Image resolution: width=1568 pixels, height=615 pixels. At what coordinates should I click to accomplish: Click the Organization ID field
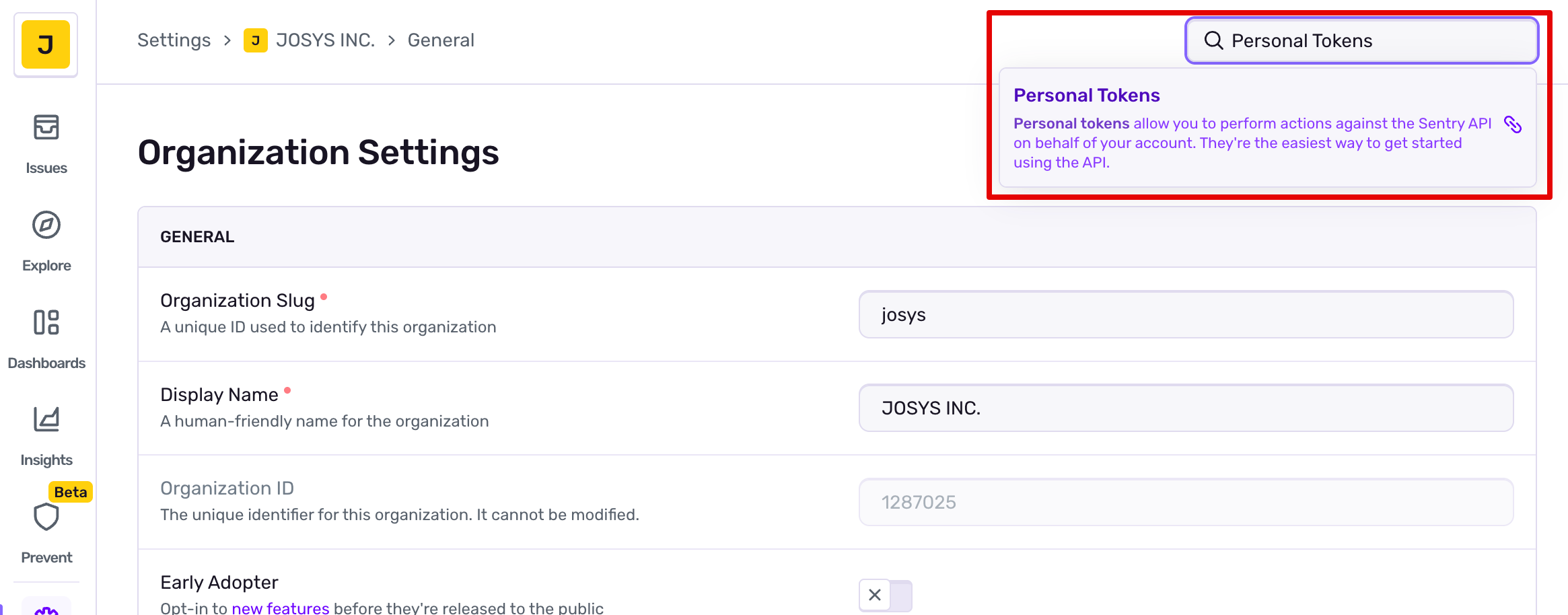click(x=1186, y=503)
